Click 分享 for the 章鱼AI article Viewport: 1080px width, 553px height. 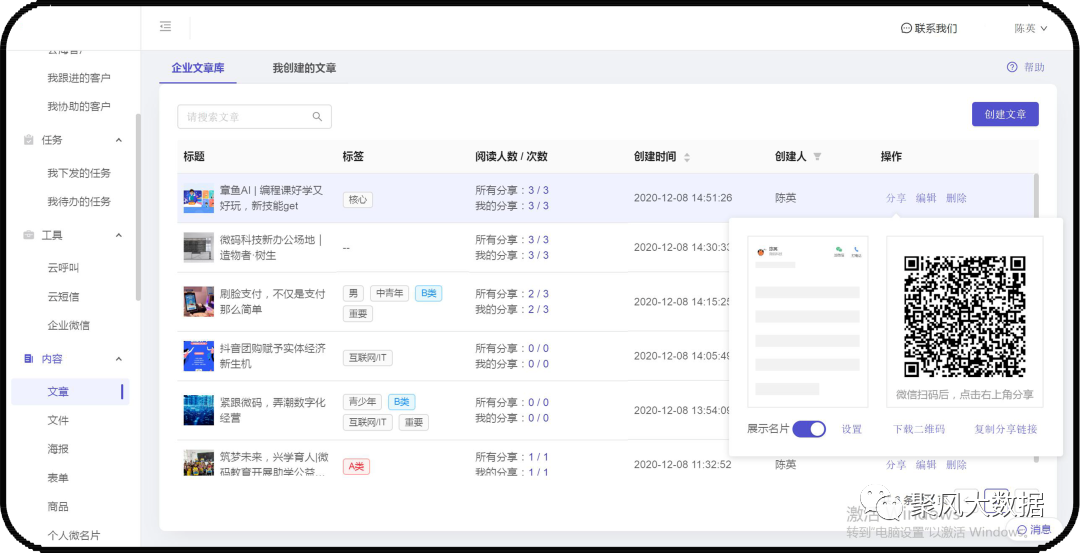point(896,198)
